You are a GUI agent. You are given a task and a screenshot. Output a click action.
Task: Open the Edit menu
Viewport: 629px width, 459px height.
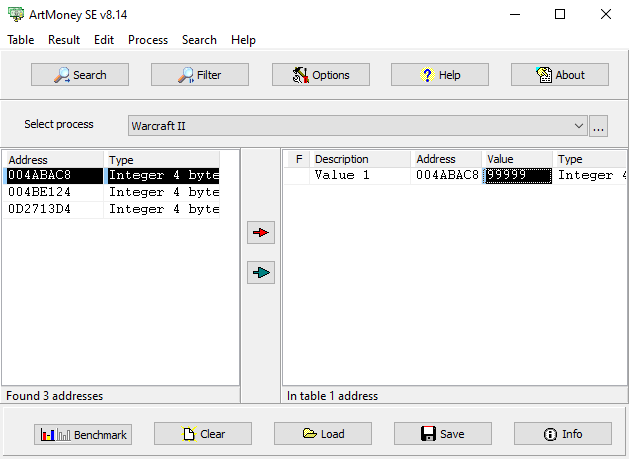pyautogui.click(x=104, y=40)
